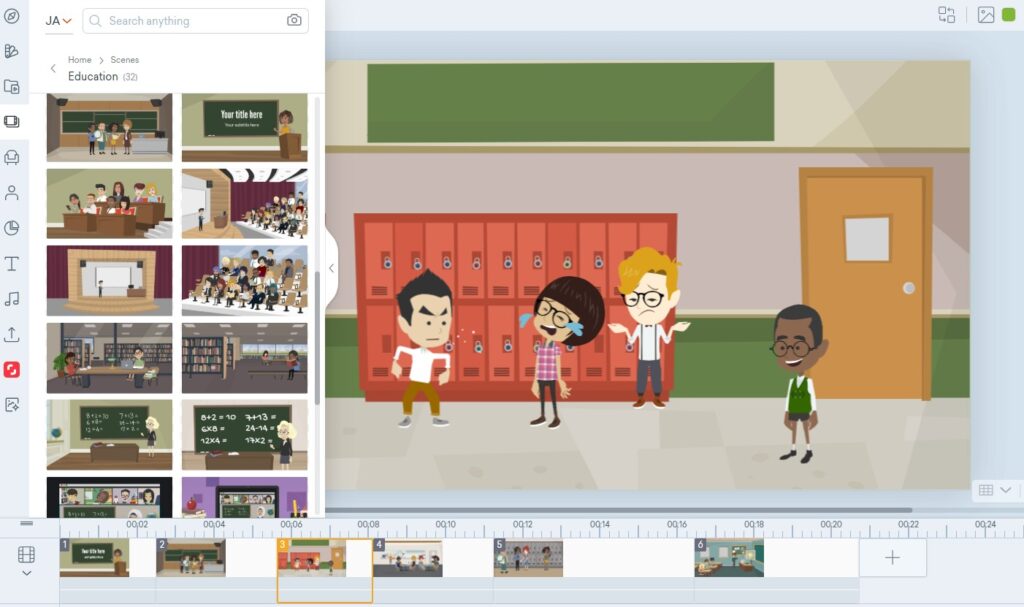Viewport: 1024px width, 607px height.
Task: Open the Text tool in sidebar
Action: click(12, 263)
